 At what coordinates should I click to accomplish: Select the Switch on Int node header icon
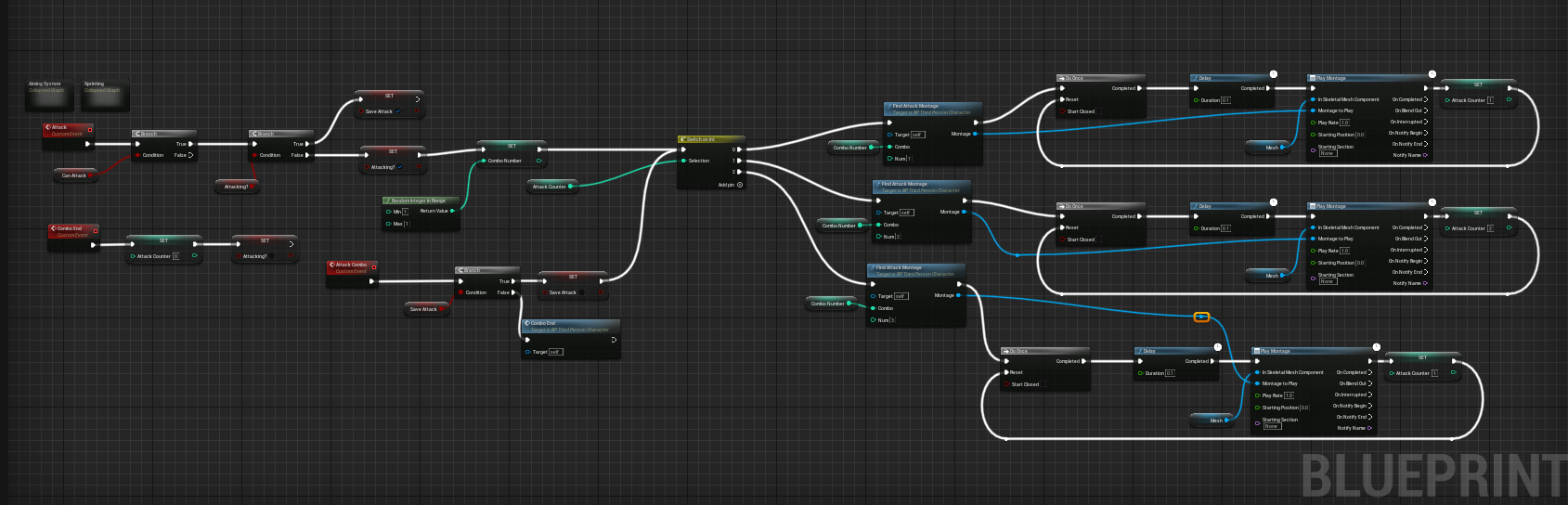tap(683, 139)
